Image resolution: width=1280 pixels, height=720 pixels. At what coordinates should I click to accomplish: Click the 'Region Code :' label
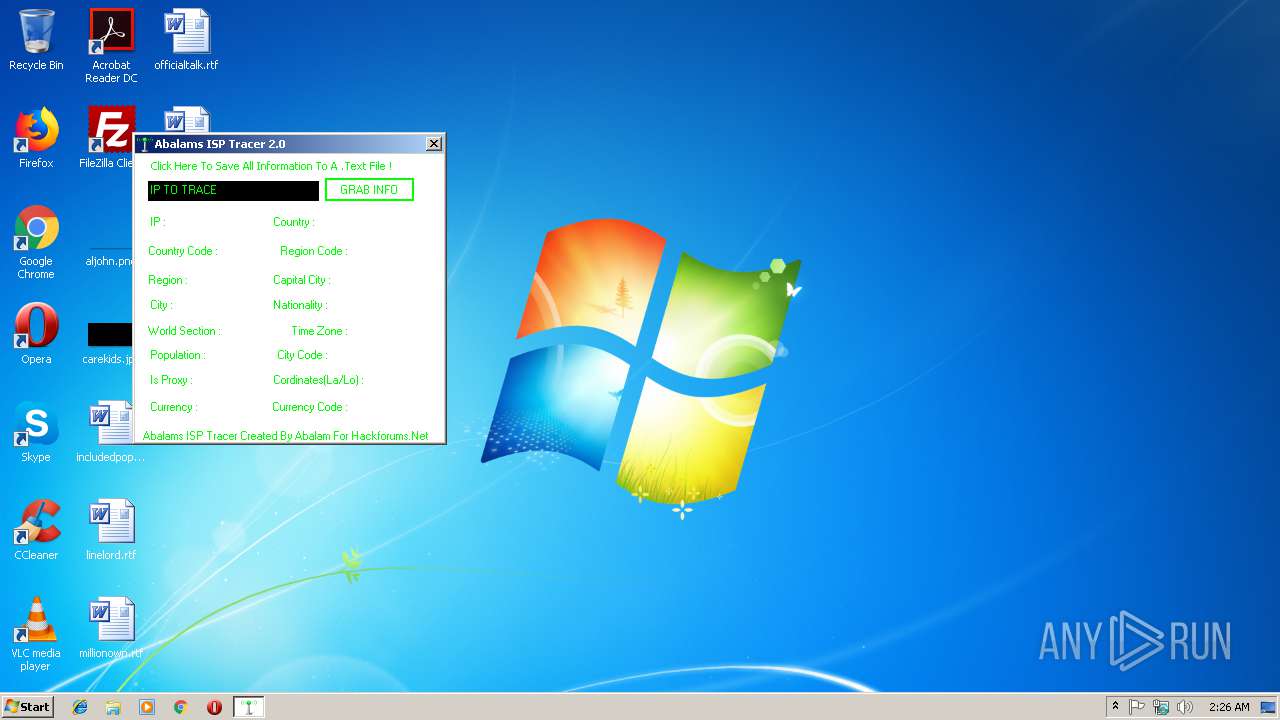(313, 251)
